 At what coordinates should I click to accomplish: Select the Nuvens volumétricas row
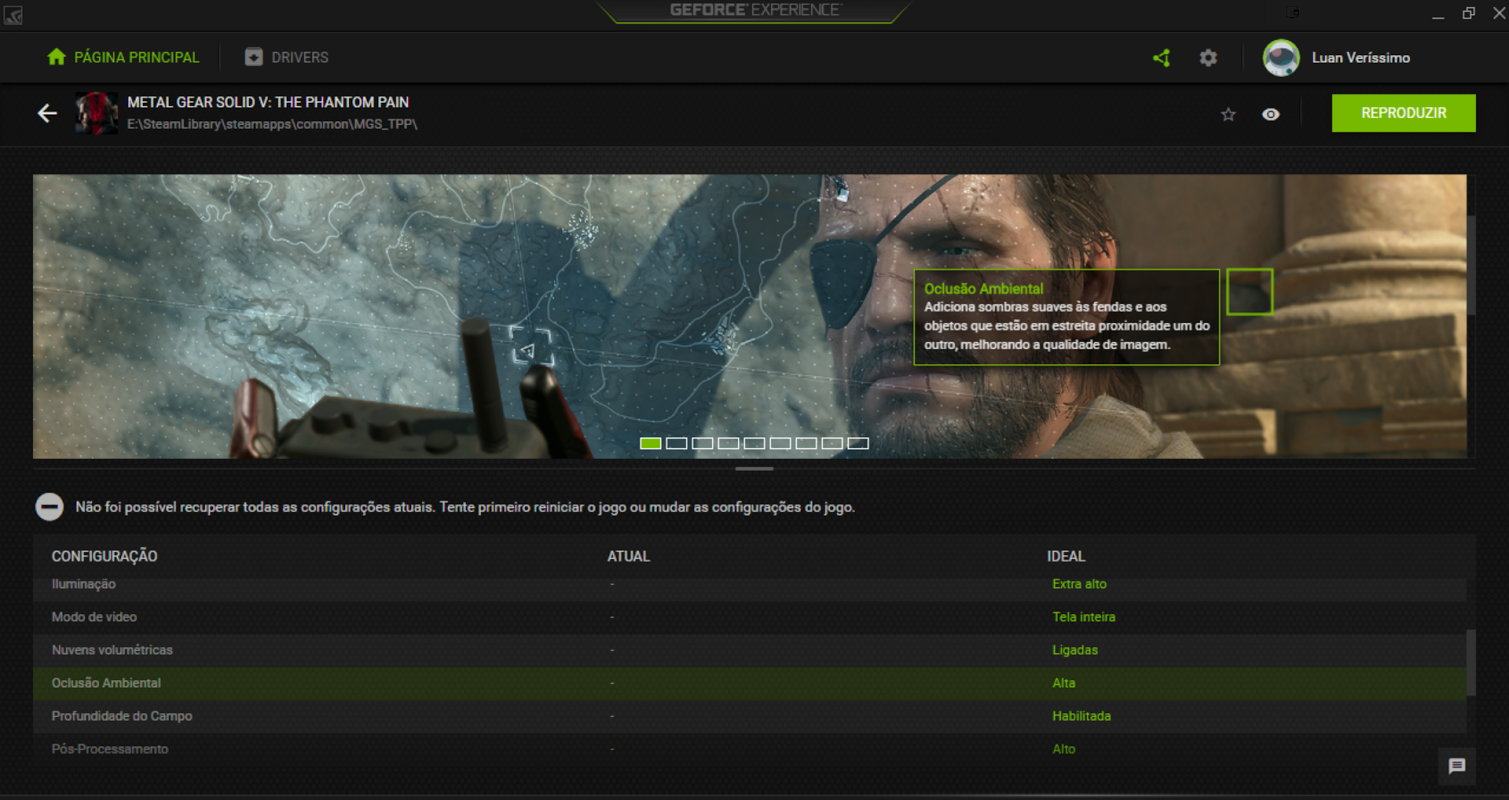pos(749,650)
